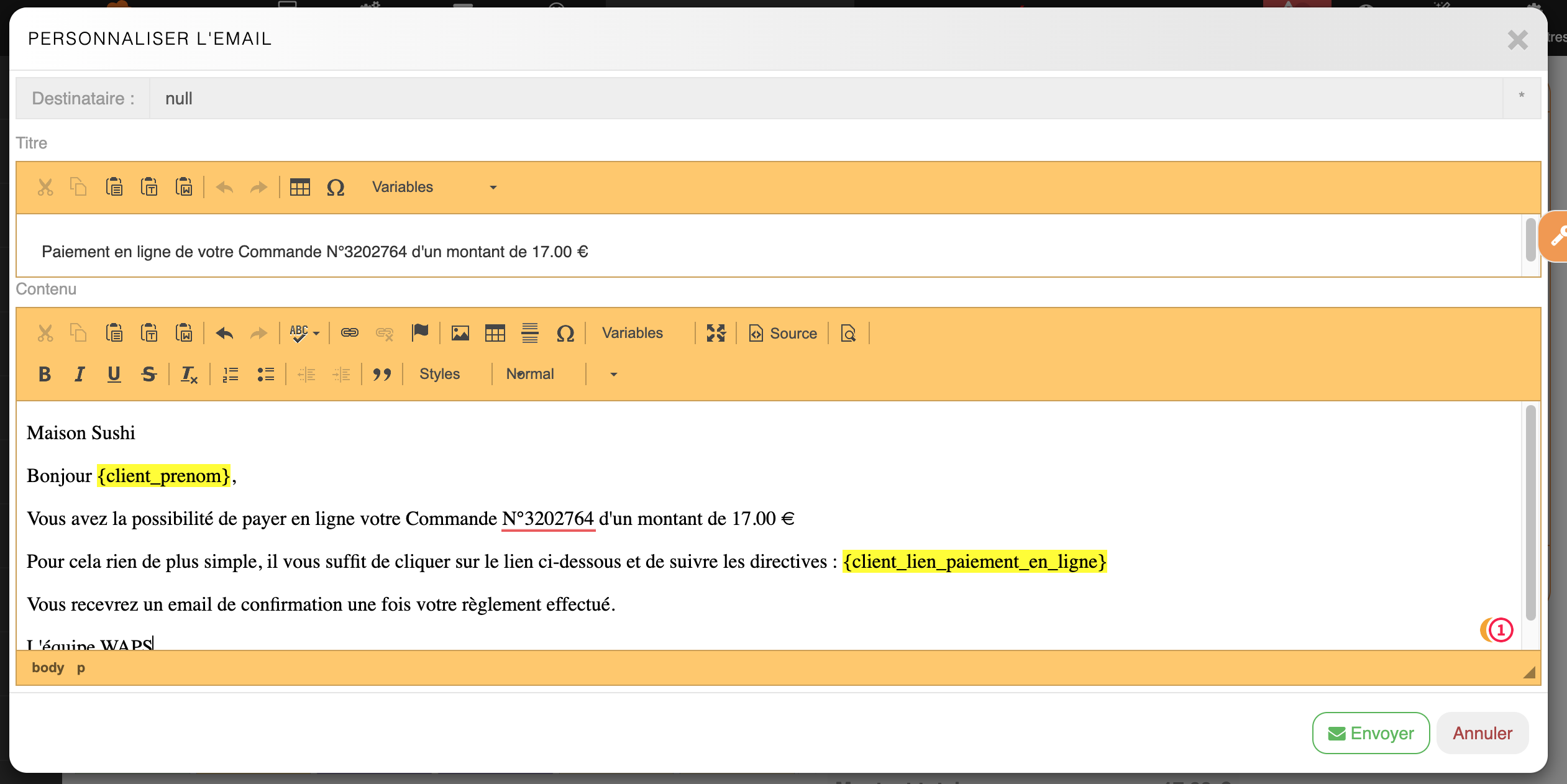This screenshot has height=784, width=1567.
Task: Open the Styles dropdown
Action: point(440,375)
